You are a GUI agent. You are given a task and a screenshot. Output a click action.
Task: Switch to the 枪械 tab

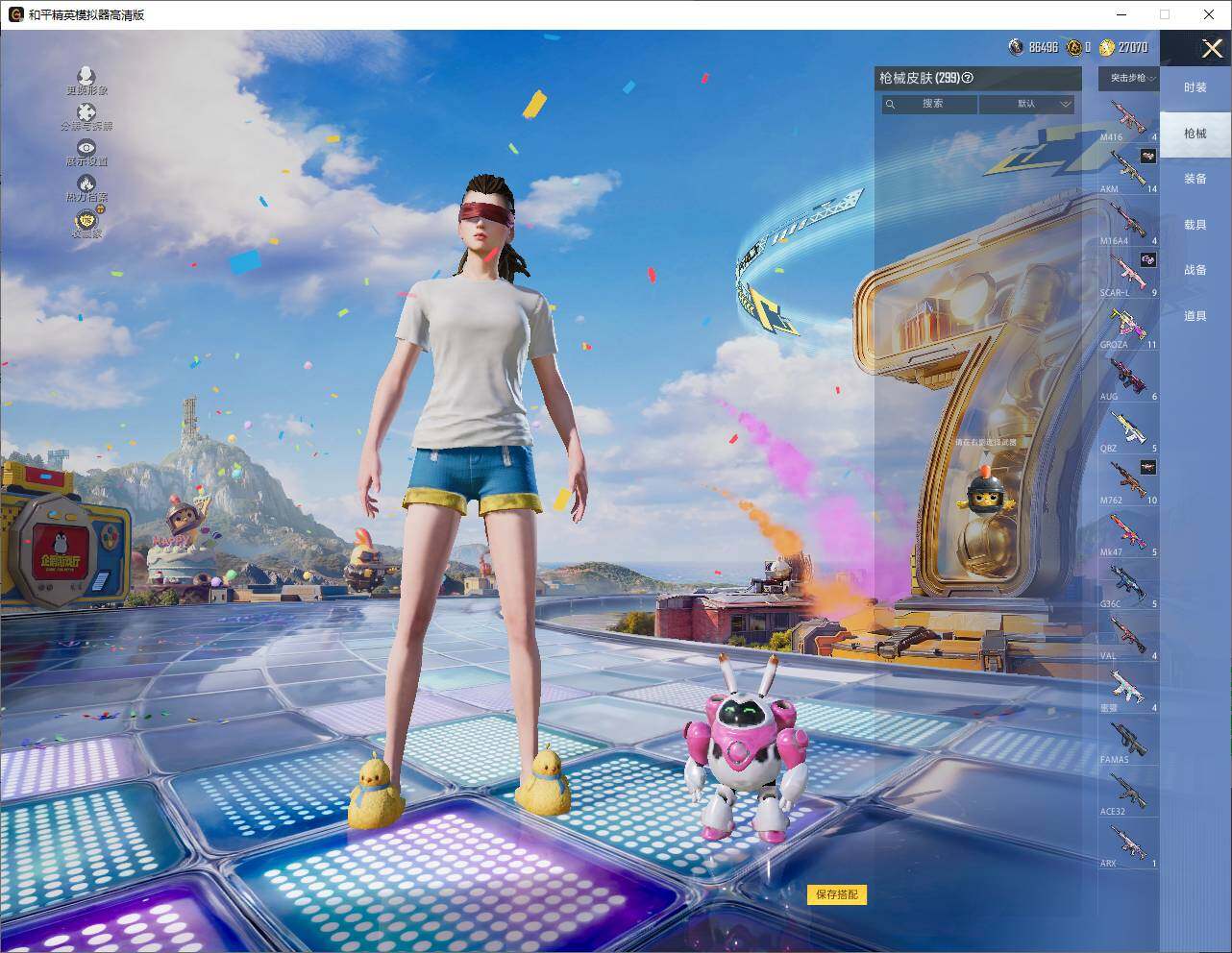(x=1195, y=134)
